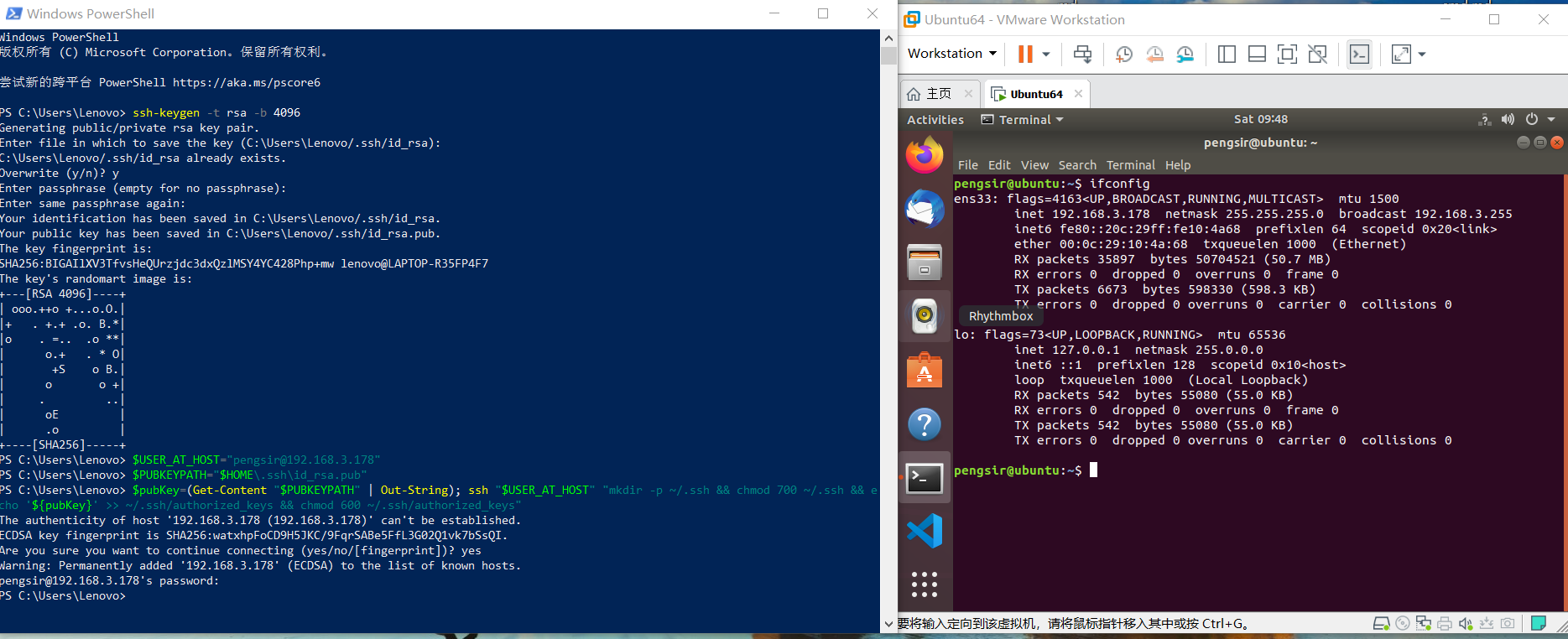The width and height of the screenshot is (1568, 639).
Task: Open the Search menu in Ubuntu terminal
Action: click(1077, 165)
